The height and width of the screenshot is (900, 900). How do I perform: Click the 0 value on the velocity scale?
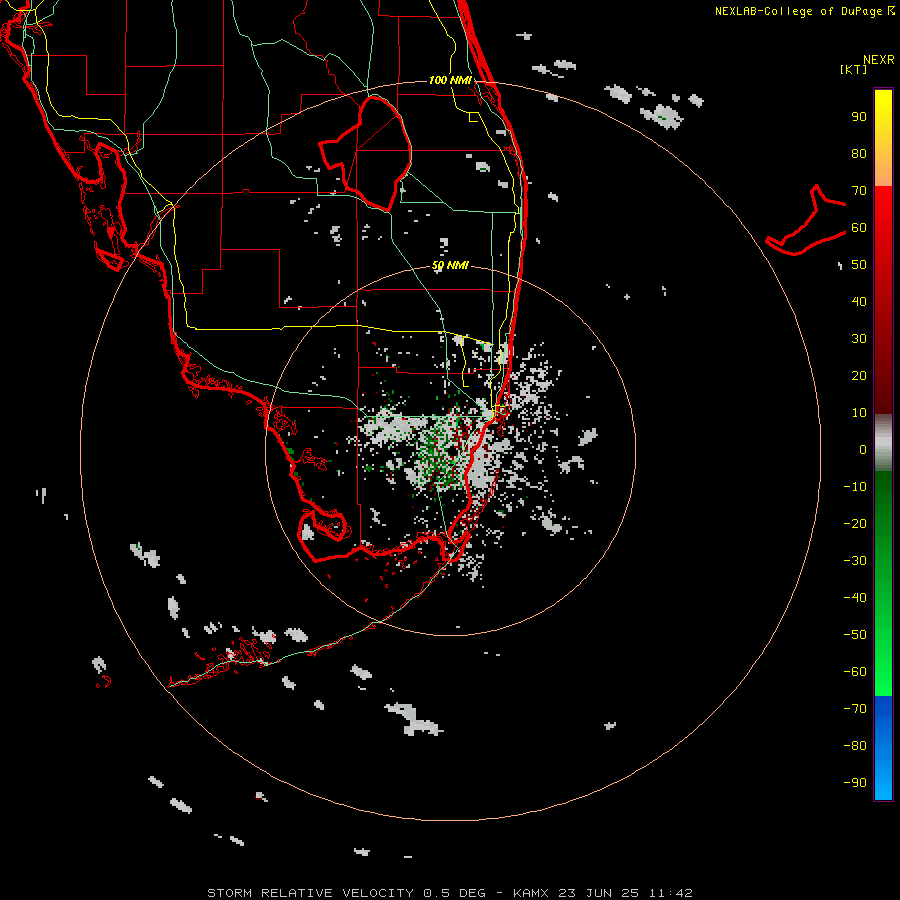tap(863, 449)
